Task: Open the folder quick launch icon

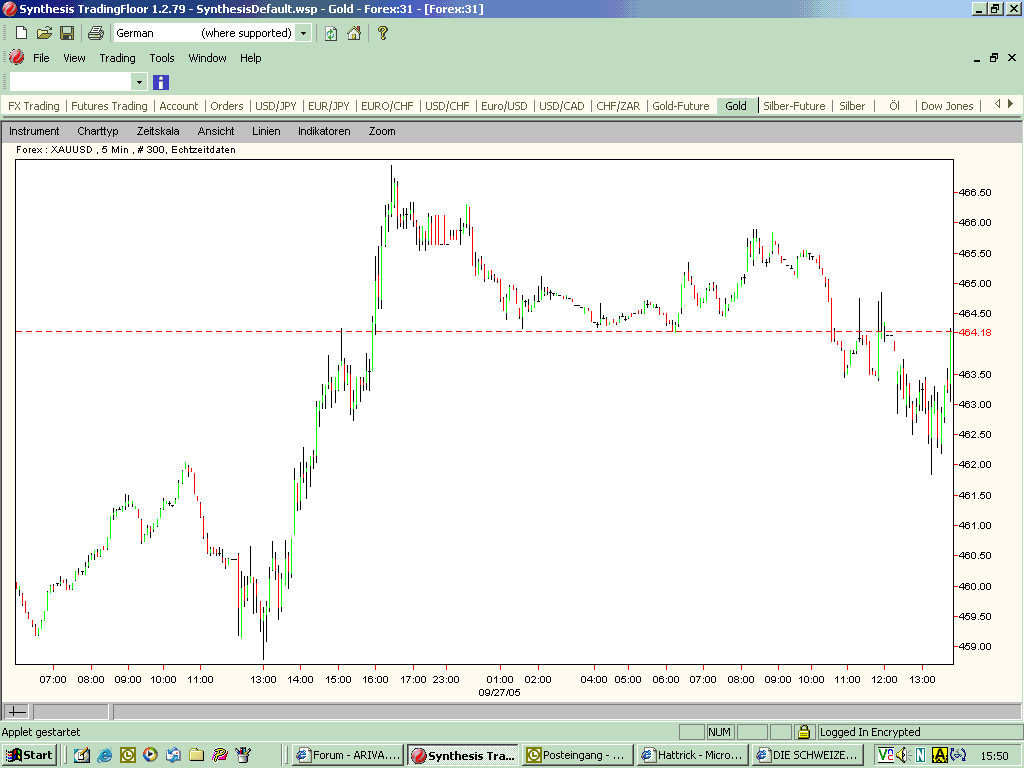Action: point(197,755)
